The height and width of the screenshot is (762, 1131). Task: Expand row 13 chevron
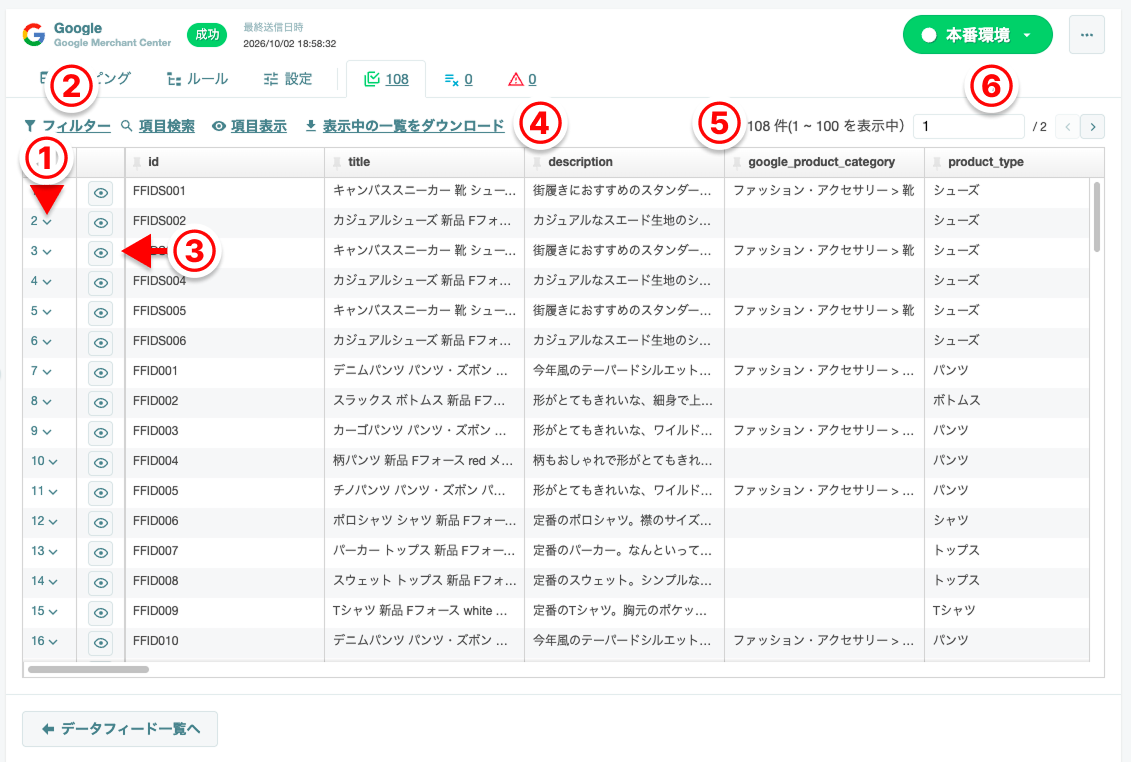(53, 551)
